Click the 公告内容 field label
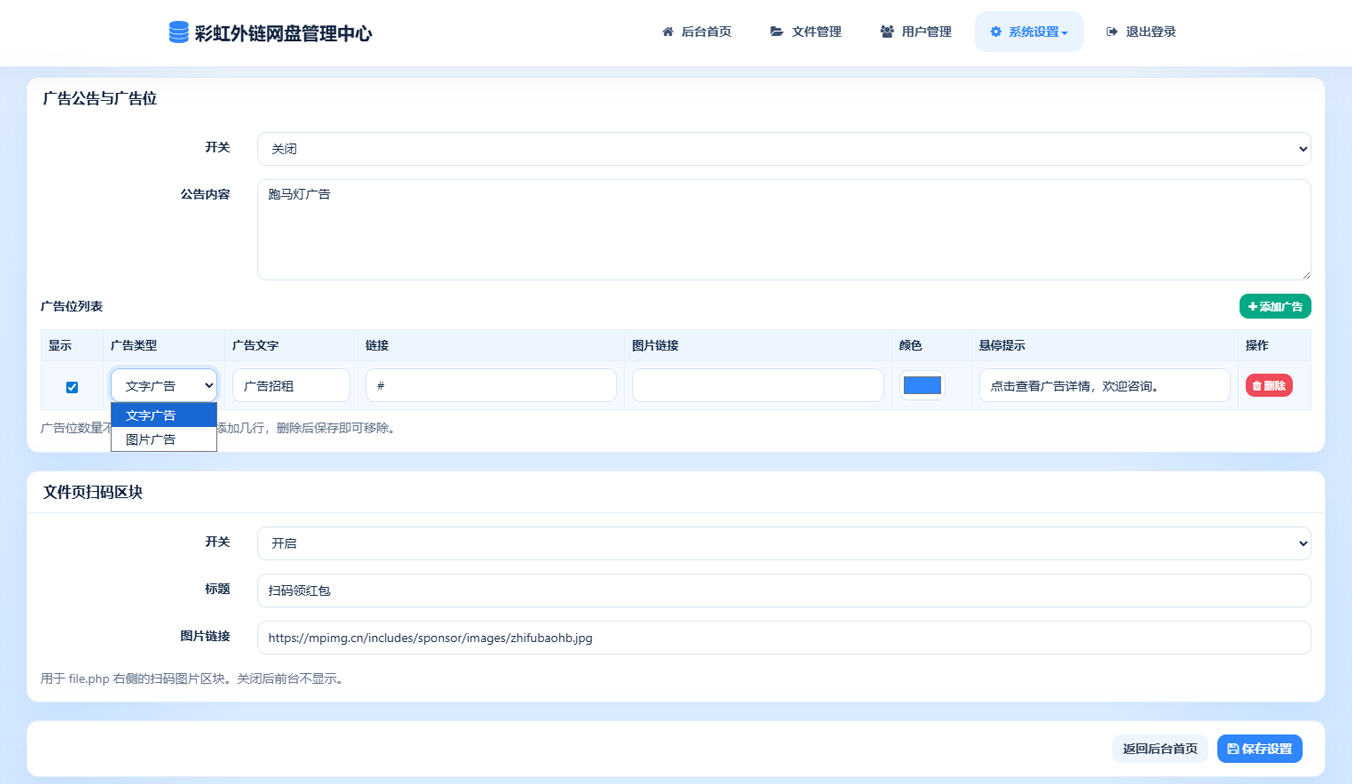Screen dimensions: 1352x784 pyautogui.click(x=205, y=195)
